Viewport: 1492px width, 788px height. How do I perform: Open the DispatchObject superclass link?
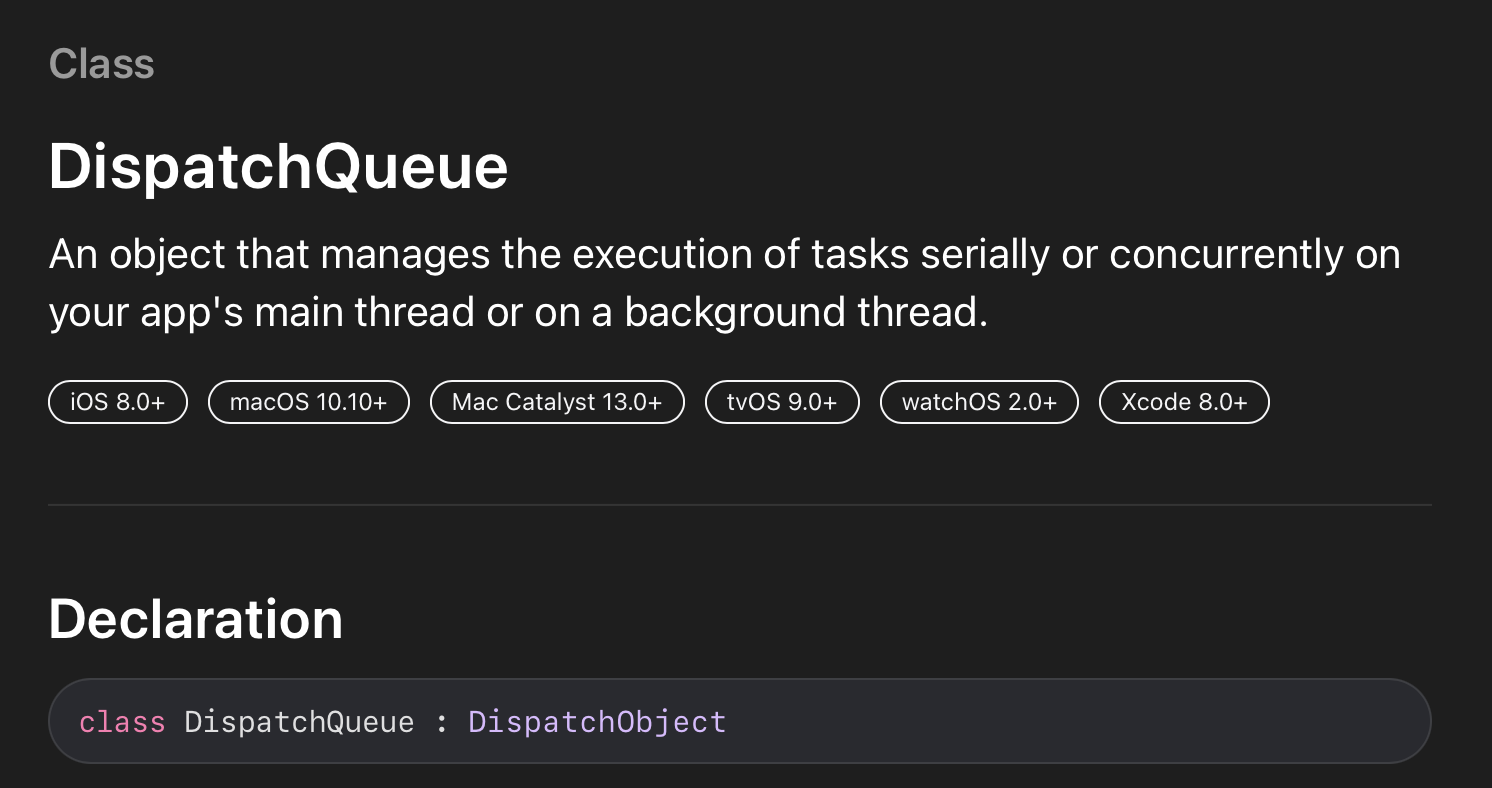tap(597, 721)
